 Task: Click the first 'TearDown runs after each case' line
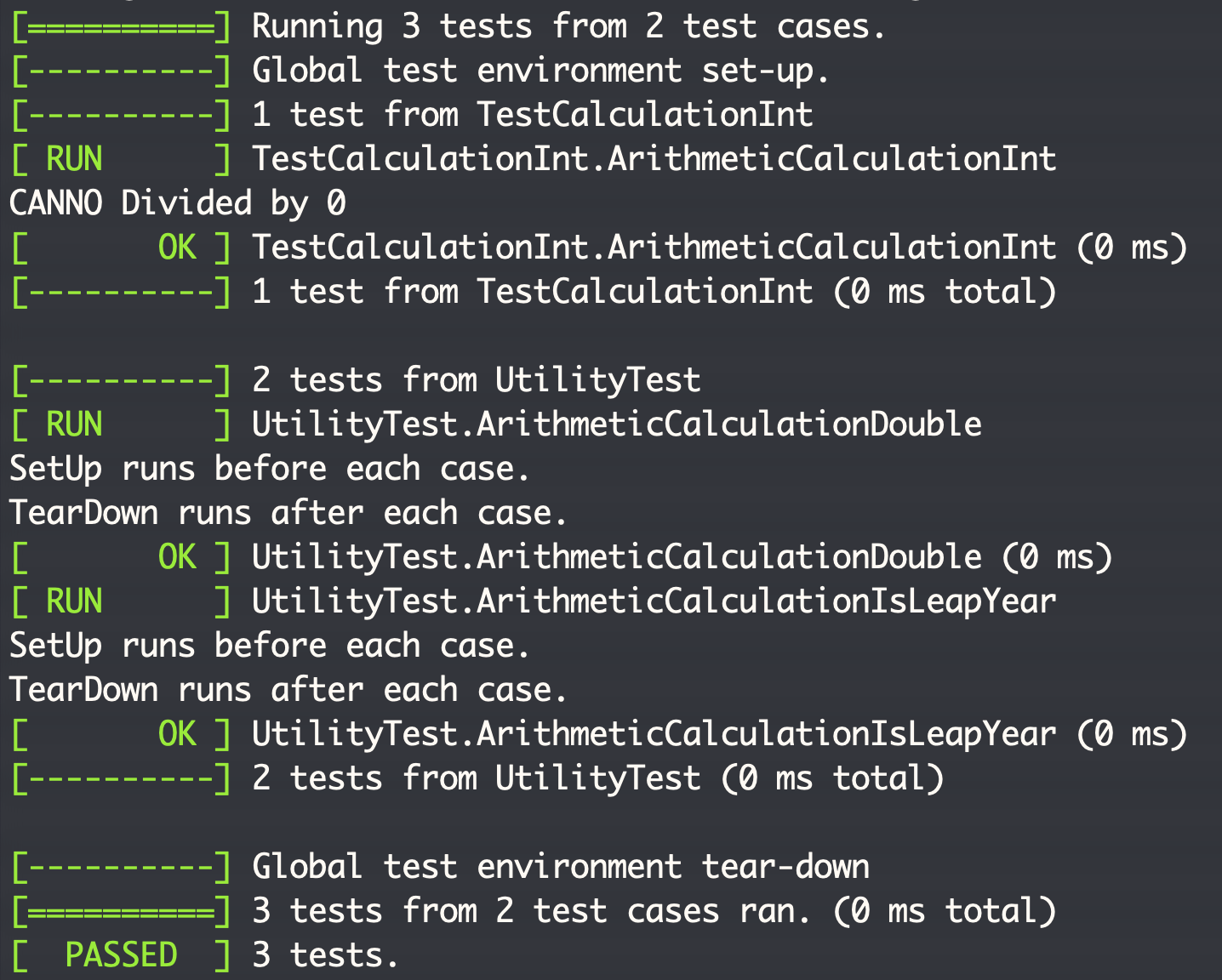coord(288,513)
